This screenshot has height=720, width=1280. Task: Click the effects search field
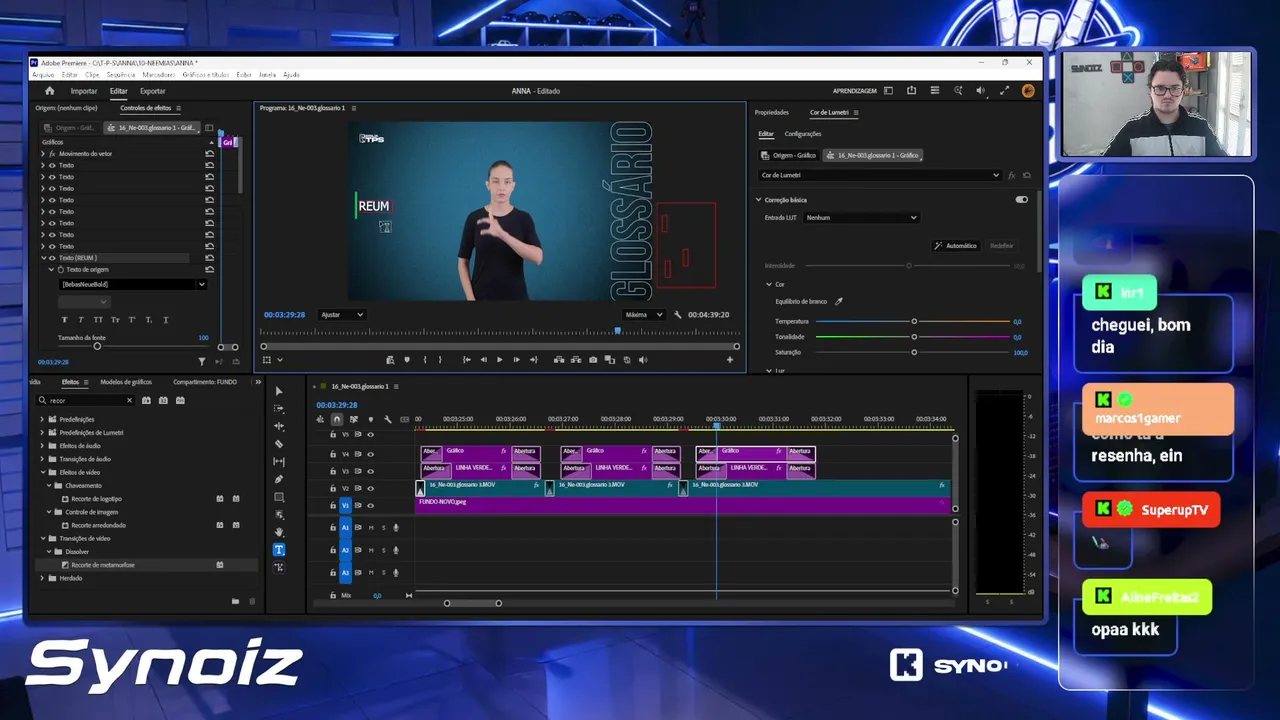pyautogui.click(x=86, y=400)
